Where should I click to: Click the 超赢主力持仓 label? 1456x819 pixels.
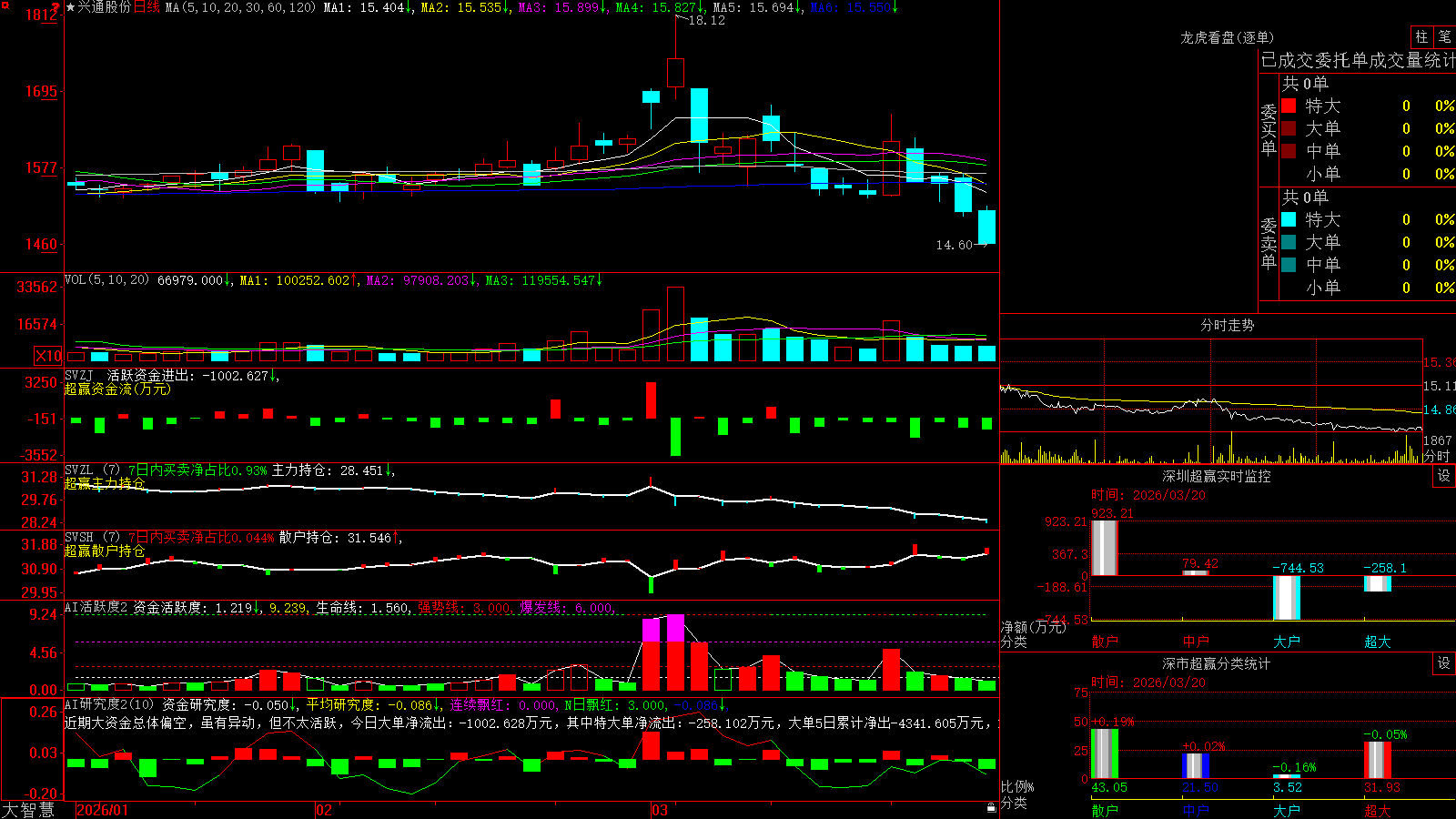[105, 483]
